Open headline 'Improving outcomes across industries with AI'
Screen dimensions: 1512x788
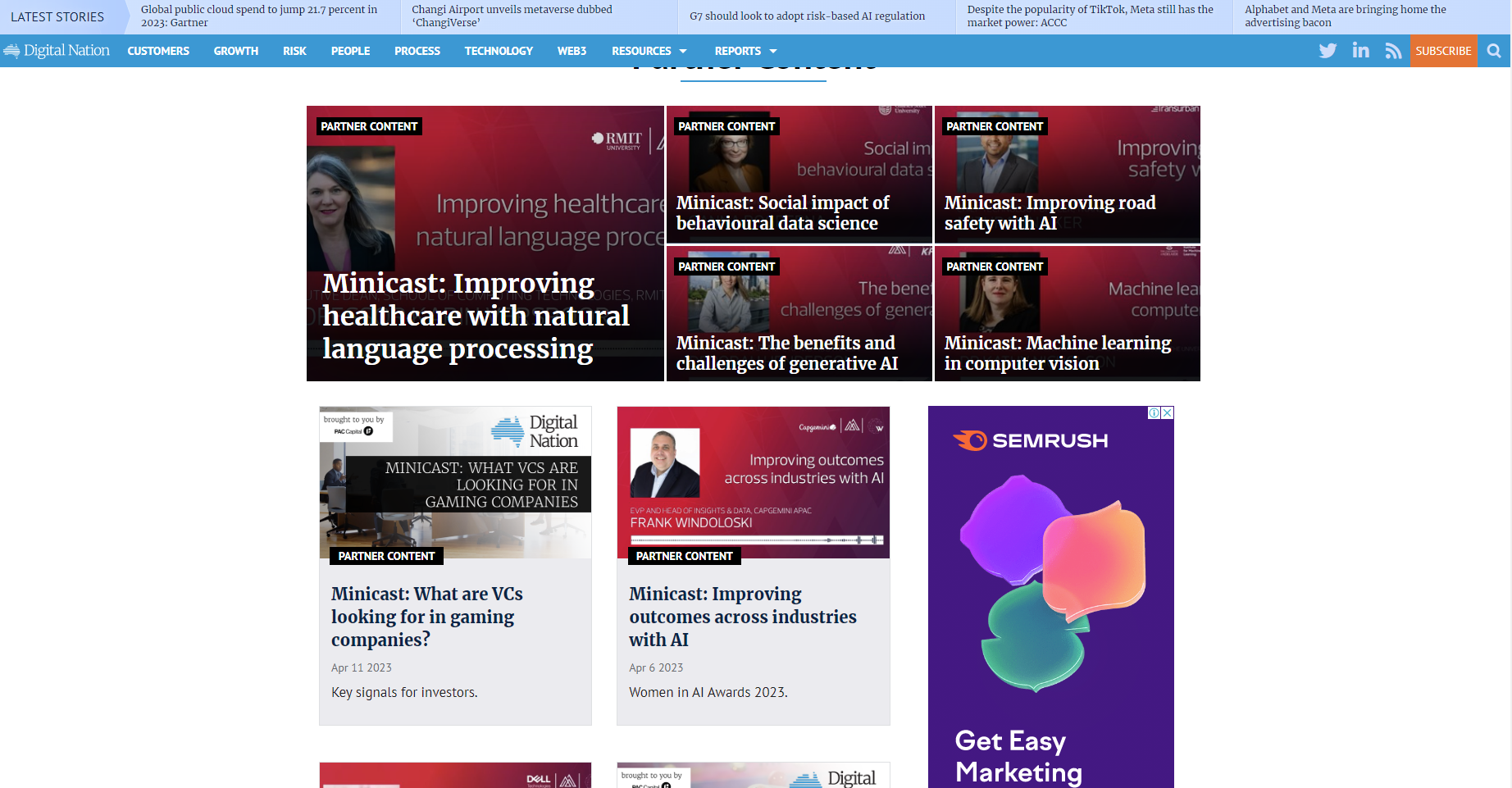[743, 617]
